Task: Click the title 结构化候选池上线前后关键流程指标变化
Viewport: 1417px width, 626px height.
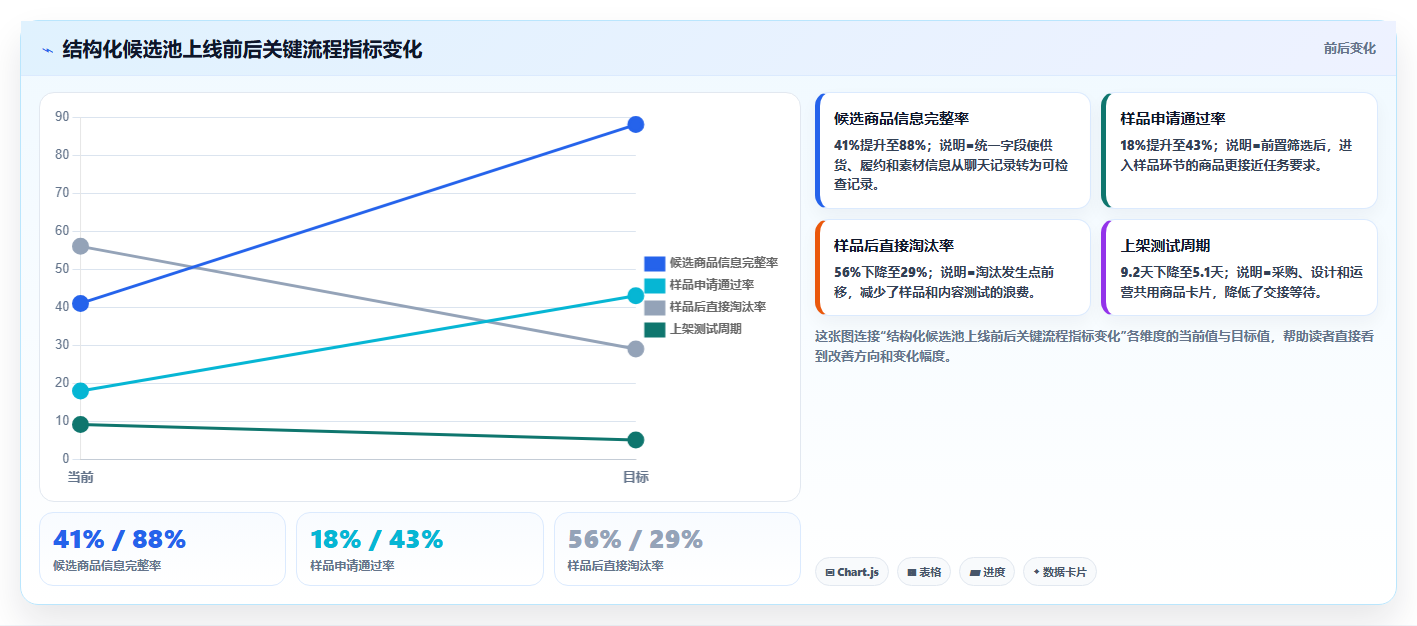Action: (x=242, y=50)
